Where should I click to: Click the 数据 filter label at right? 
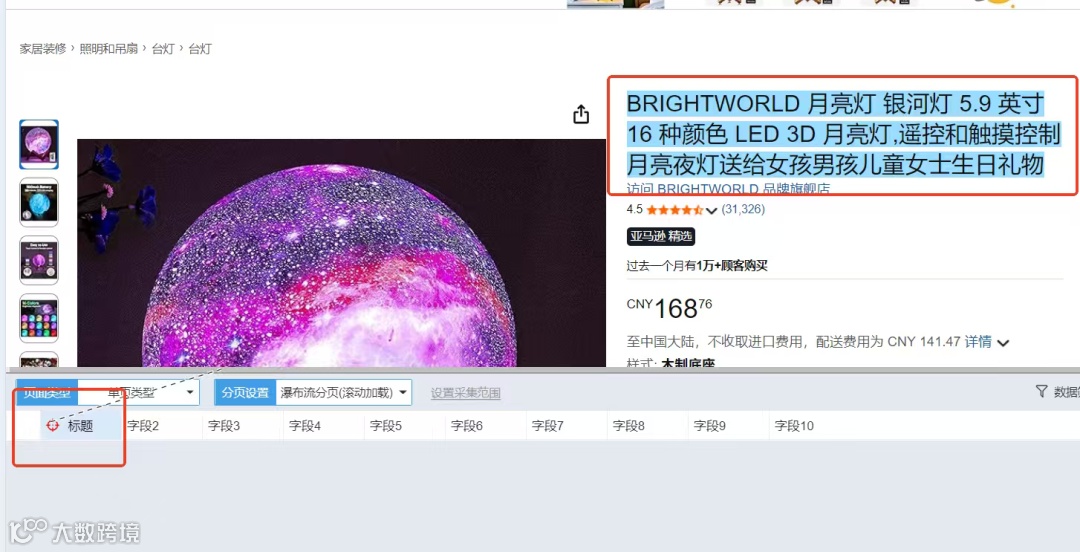point(1066,392)
